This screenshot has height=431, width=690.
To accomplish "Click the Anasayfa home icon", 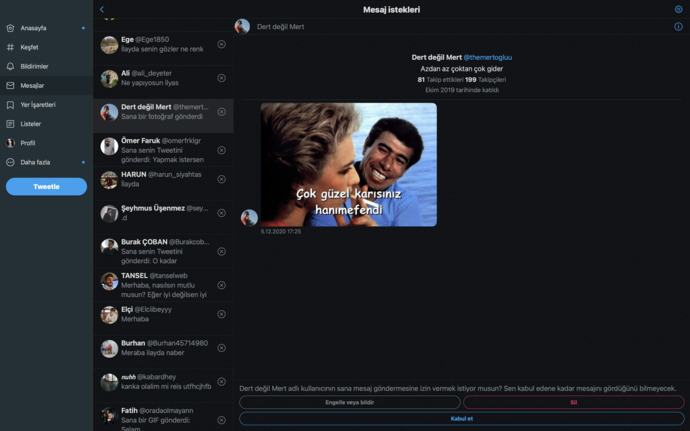I will click(x=11, y=28).
